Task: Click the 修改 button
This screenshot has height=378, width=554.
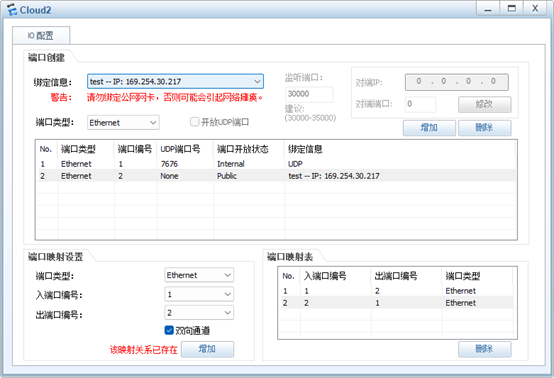Action: 484,104
